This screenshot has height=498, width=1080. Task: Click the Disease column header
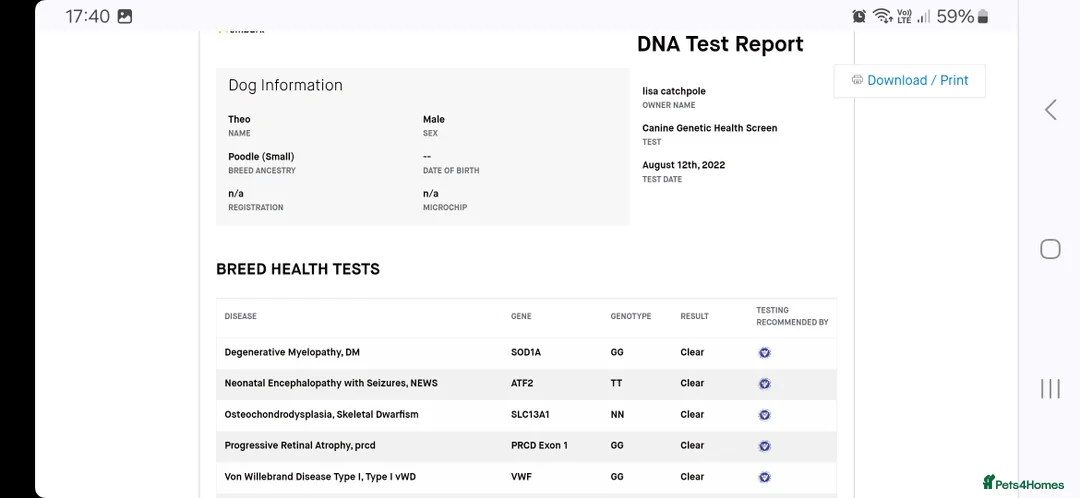[x=240, y=317]
